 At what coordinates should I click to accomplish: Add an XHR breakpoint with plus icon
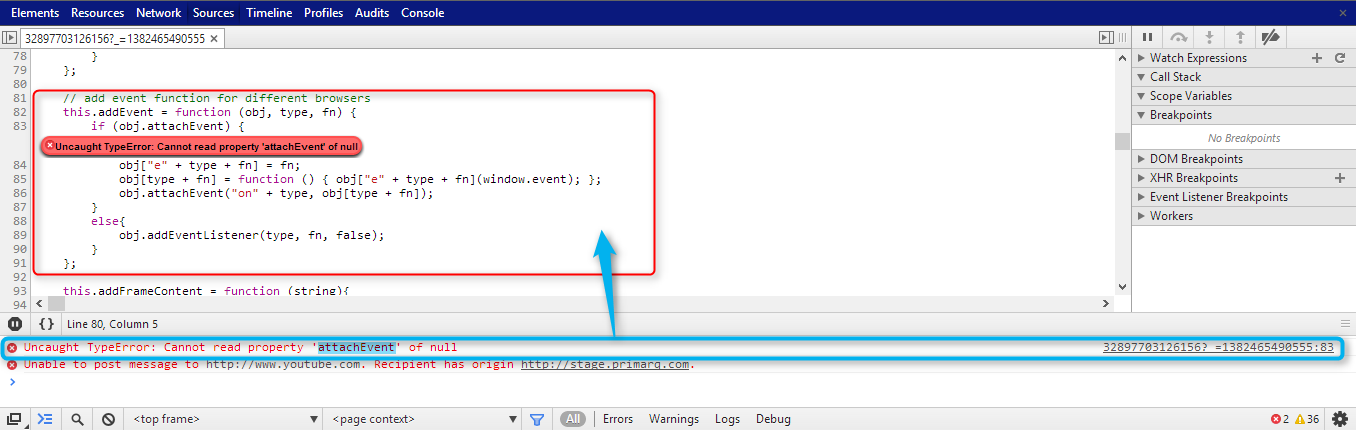tap(1339, 178)
